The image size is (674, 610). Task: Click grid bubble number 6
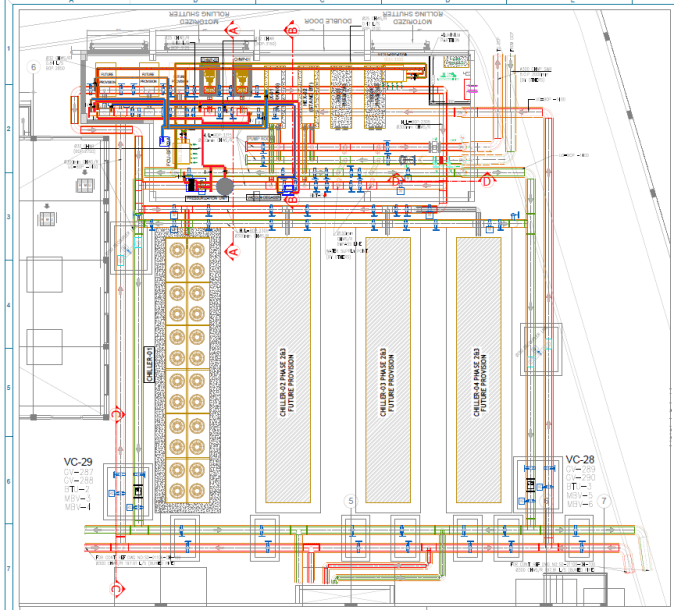coord(34,66)
